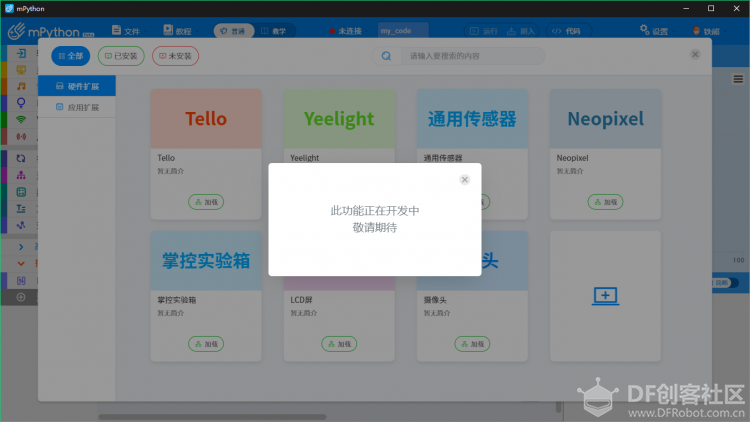
Task: Open the hamburger menu on the right panel
Action: point(738,79)
